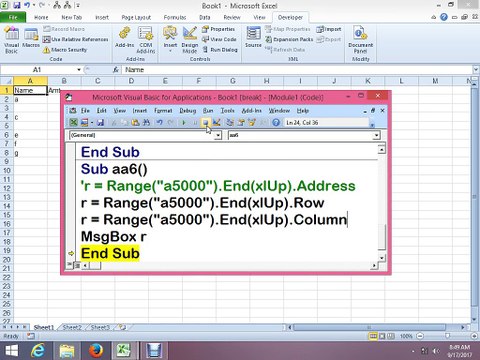Open the File backstage tab
Image resolution: width=480 pixels, height=360 pixels.
pos(13,17)
